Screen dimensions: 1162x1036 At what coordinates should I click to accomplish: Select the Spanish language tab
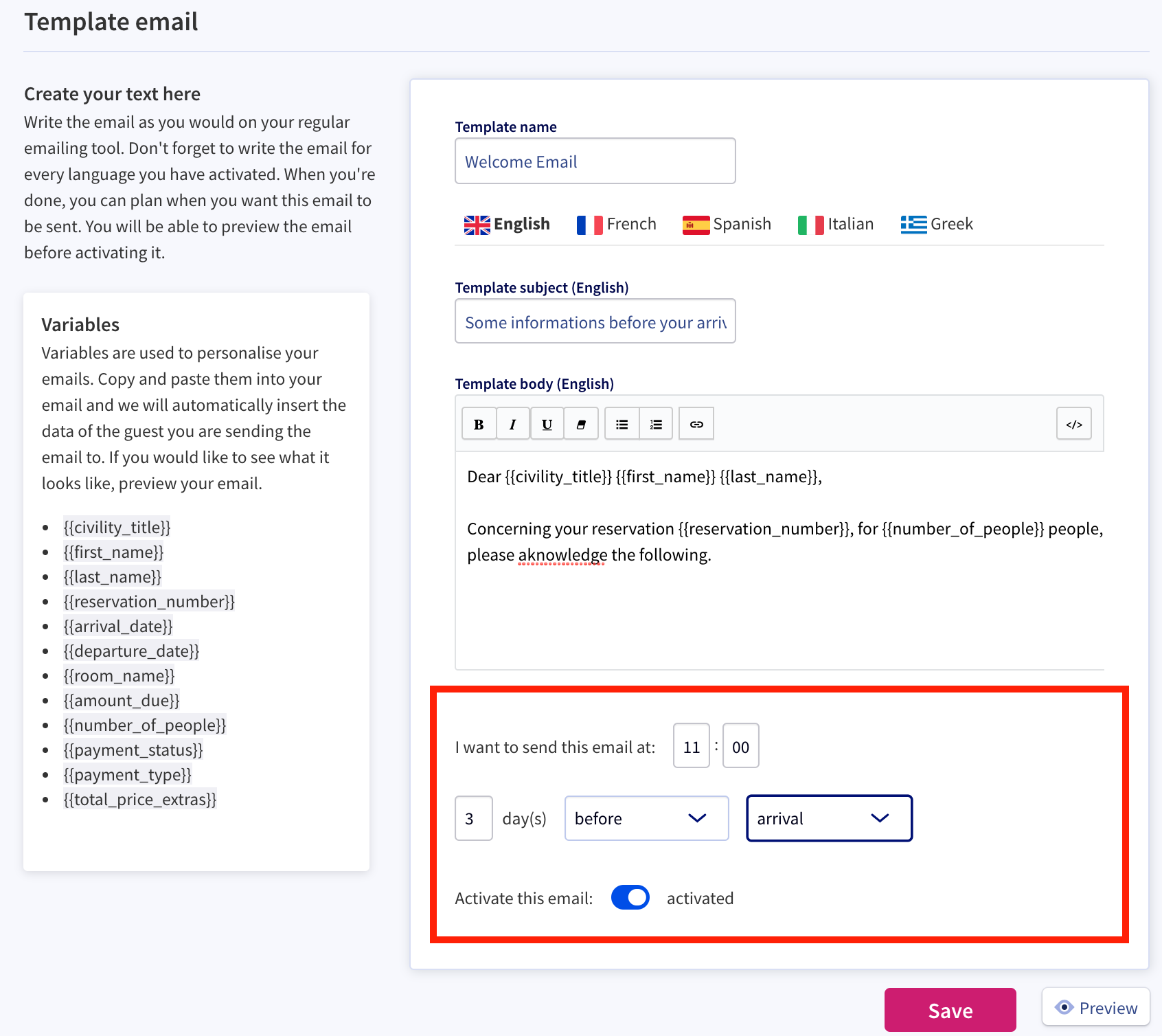(x=727, y=224)
